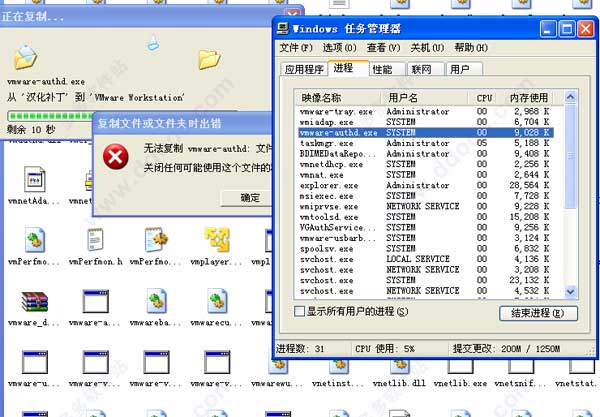Click 提交更改: 200M / 1250M status entry
The width and height of the screenshot is (600, 417).
click(506, 349)
